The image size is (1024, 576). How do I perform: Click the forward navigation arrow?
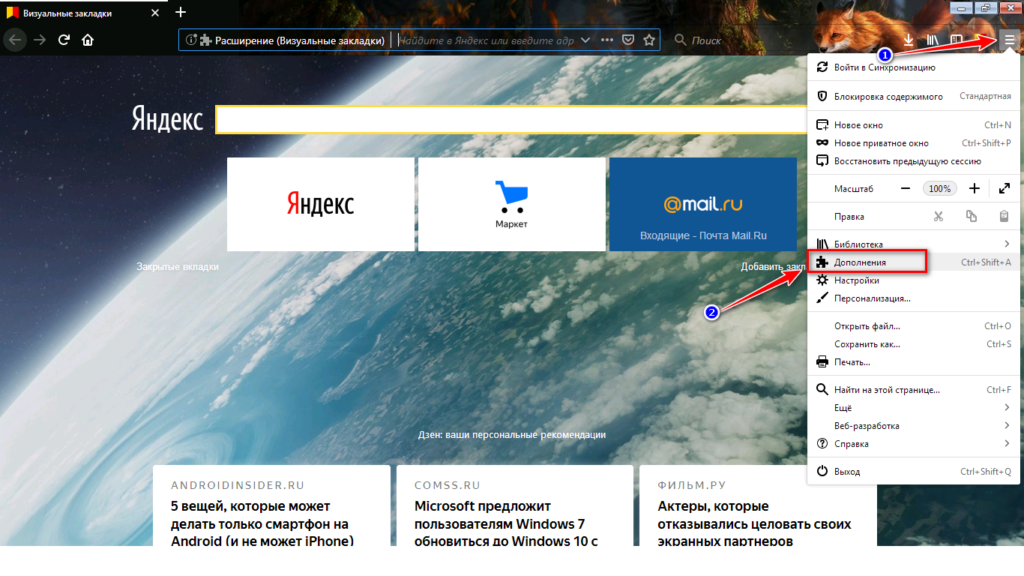[x=40, y=40]
